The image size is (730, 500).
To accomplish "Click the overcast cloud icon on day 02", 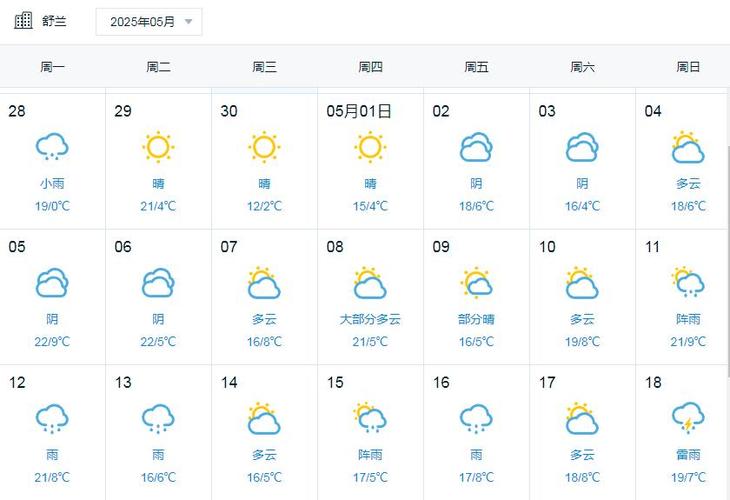I will click(x=476, y=147).
